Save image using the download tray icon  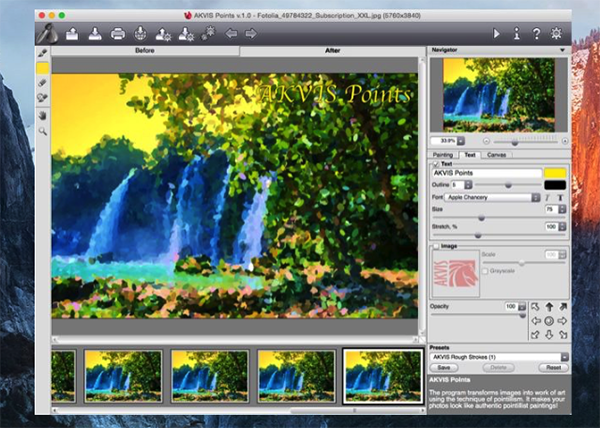point(95,34)
